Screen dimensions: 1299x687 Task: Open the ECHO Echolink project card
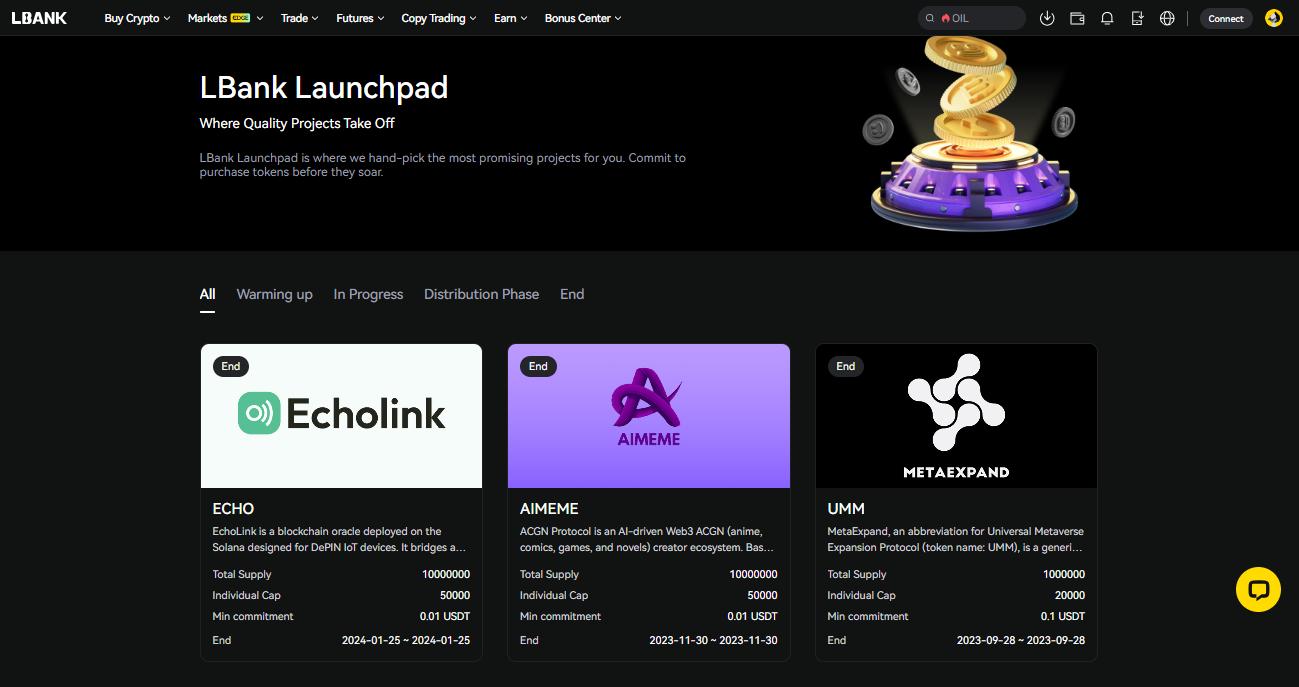coord(341,415)
